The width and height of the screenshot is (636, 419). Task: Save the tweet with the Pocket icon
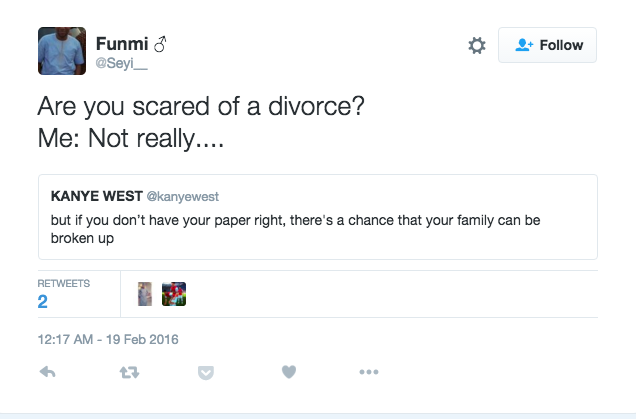tap(207, 372)
